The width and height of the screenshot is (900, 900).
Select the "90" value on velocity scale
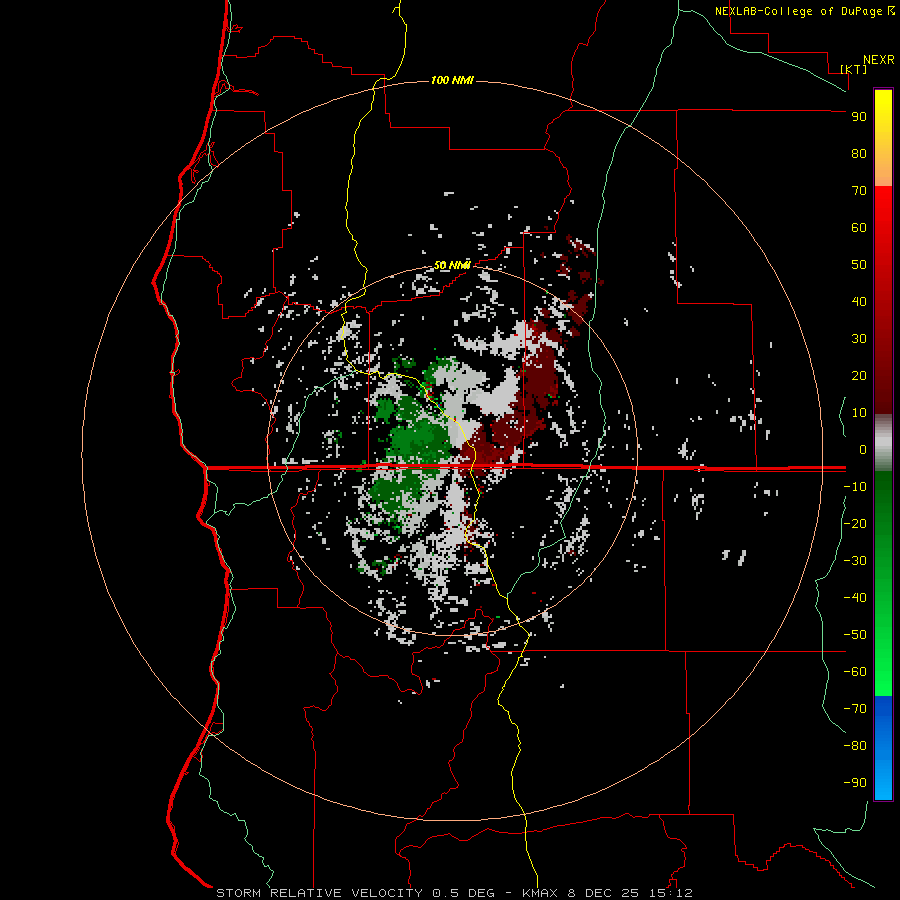(x=859, y=117)
